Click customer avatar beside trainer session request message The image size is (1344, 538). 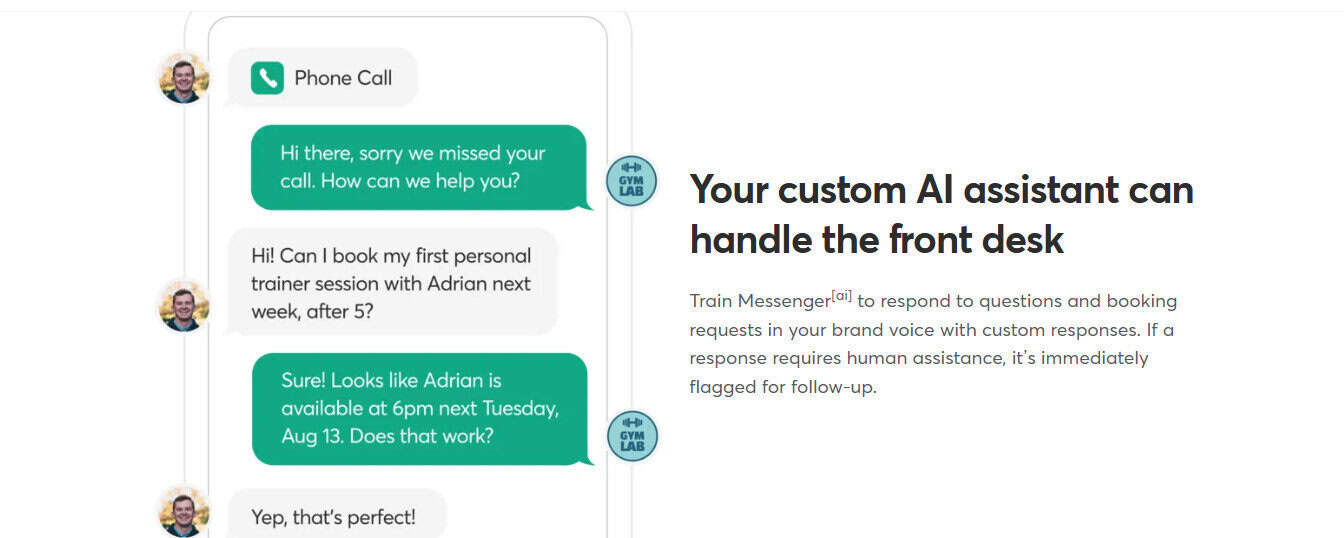(184, 306)
